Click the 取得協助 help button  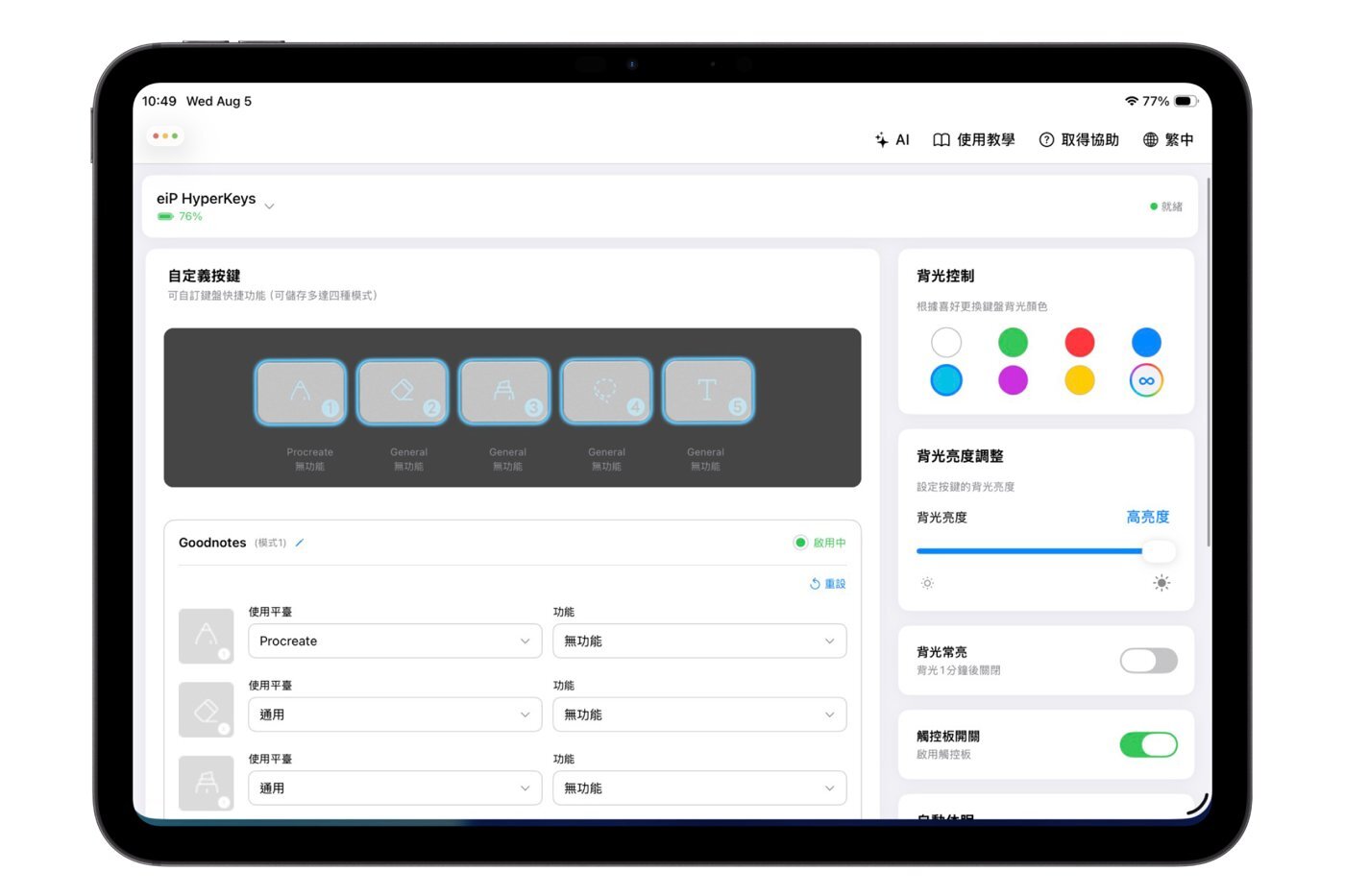pyautogui.click(x=1079, y=139)
